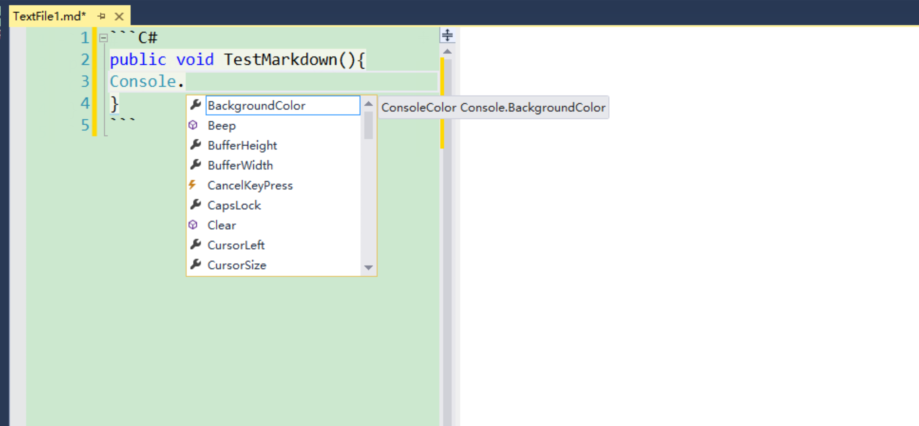The height and width of the screenshot is (426, 919).
Task: Click the editor scrollbar up arrow
Action: pos(447,52)
